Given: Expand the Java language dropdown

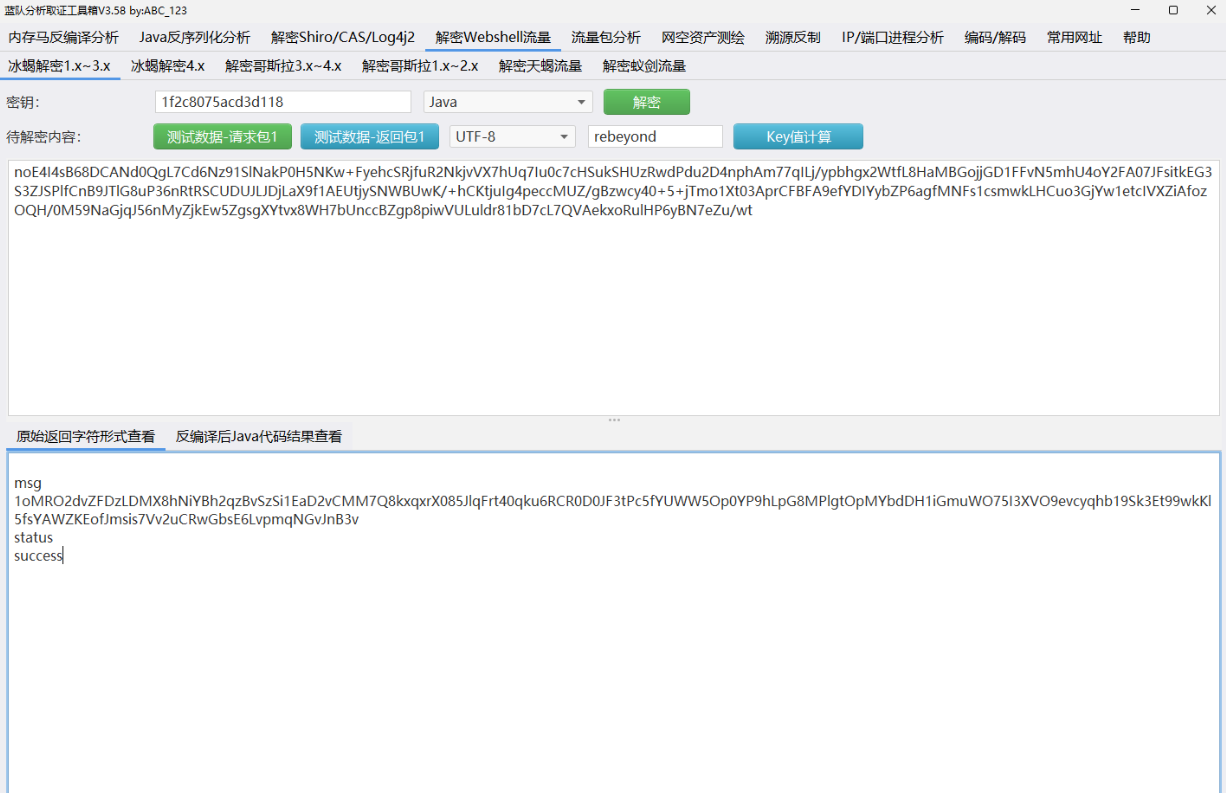Looking at the screenshot, I should (x=508, y=102).
